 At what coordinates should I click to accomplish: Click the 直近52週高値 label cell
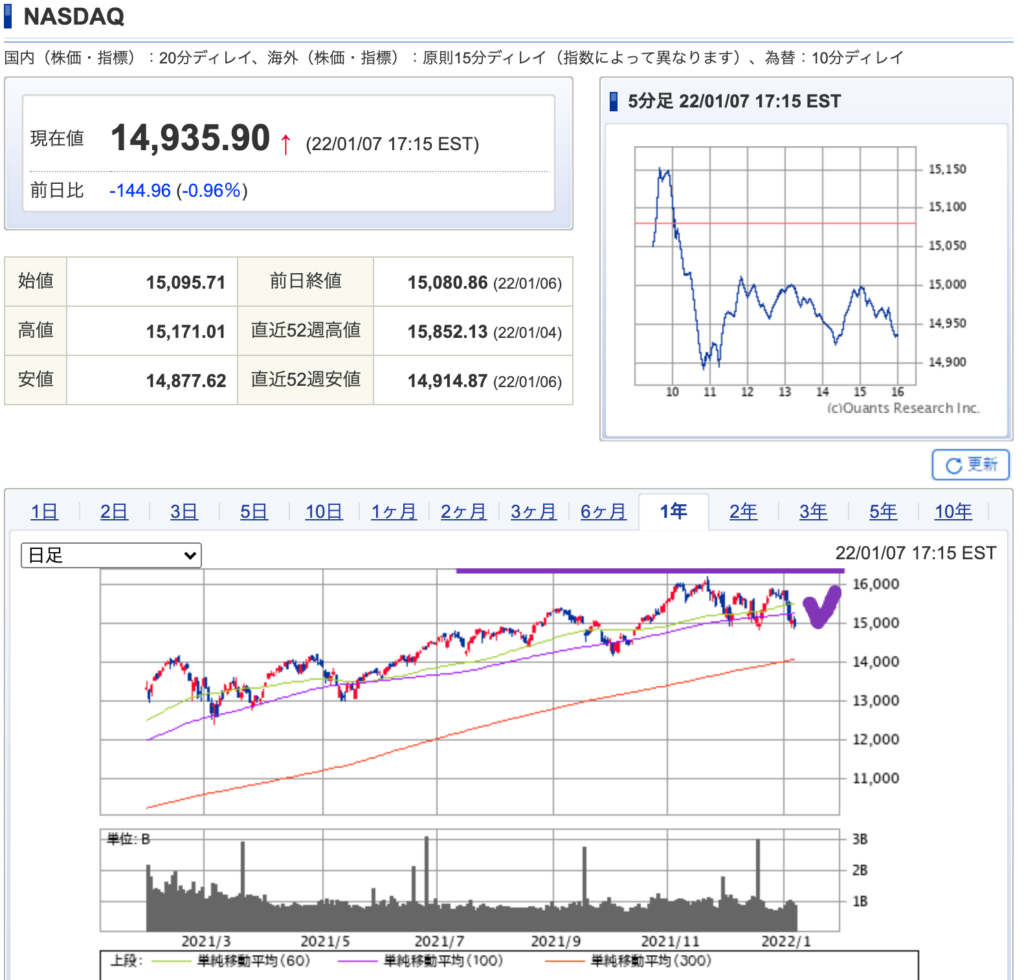tap(306, 331)
